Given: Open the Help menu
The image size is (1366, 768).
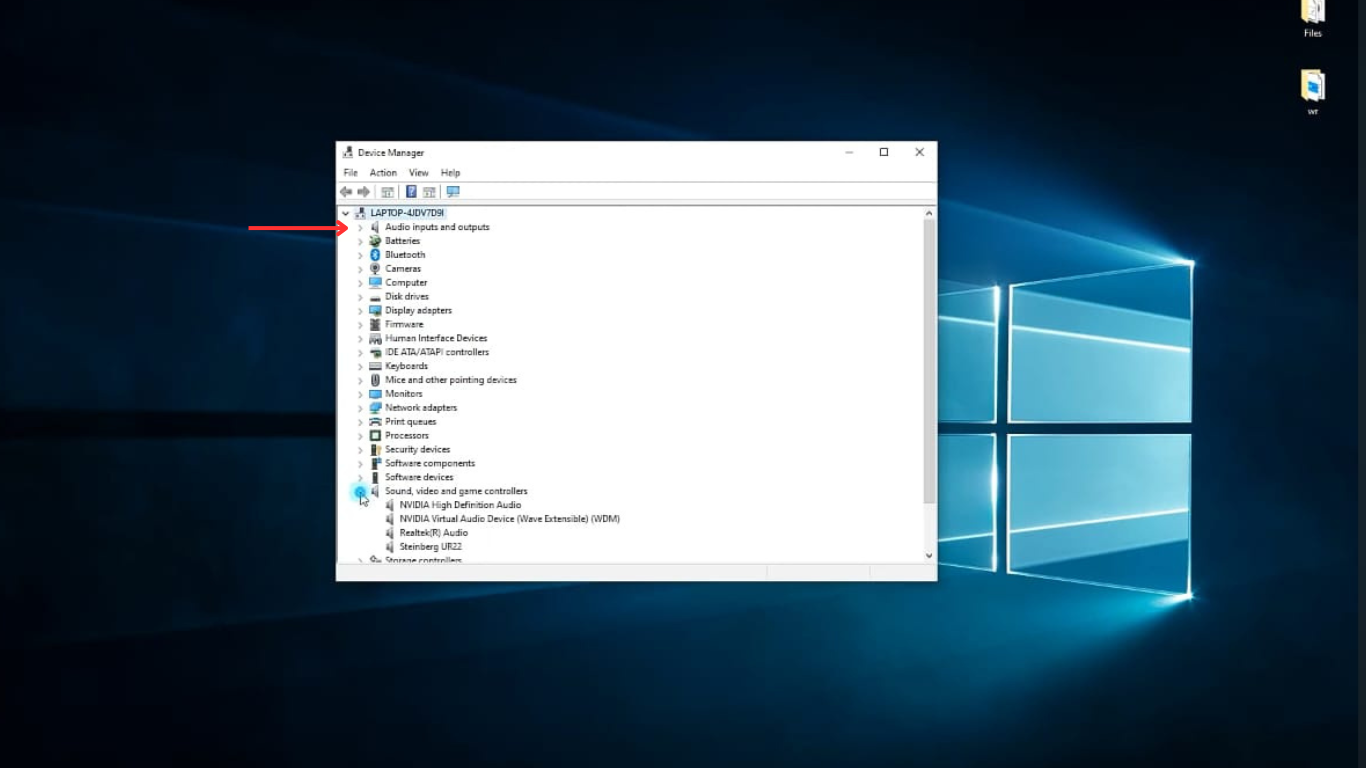Looking at the screenshot, I should click(451, 173).
